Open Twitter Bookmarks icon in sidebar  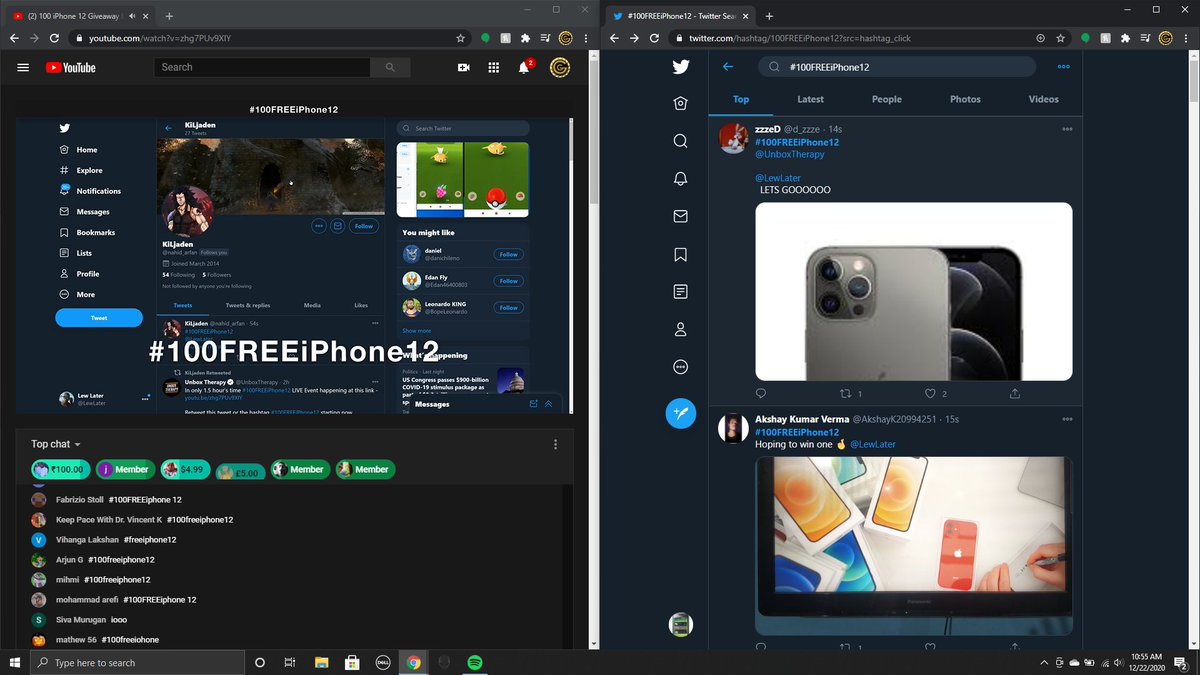click(x=681, y=254)
